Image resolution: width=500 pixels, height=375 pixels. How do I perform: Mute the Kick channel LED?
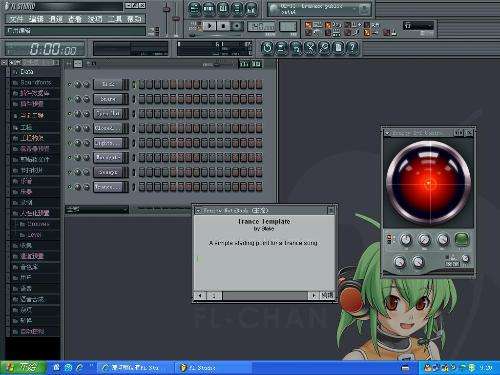(x=70, y=84)
